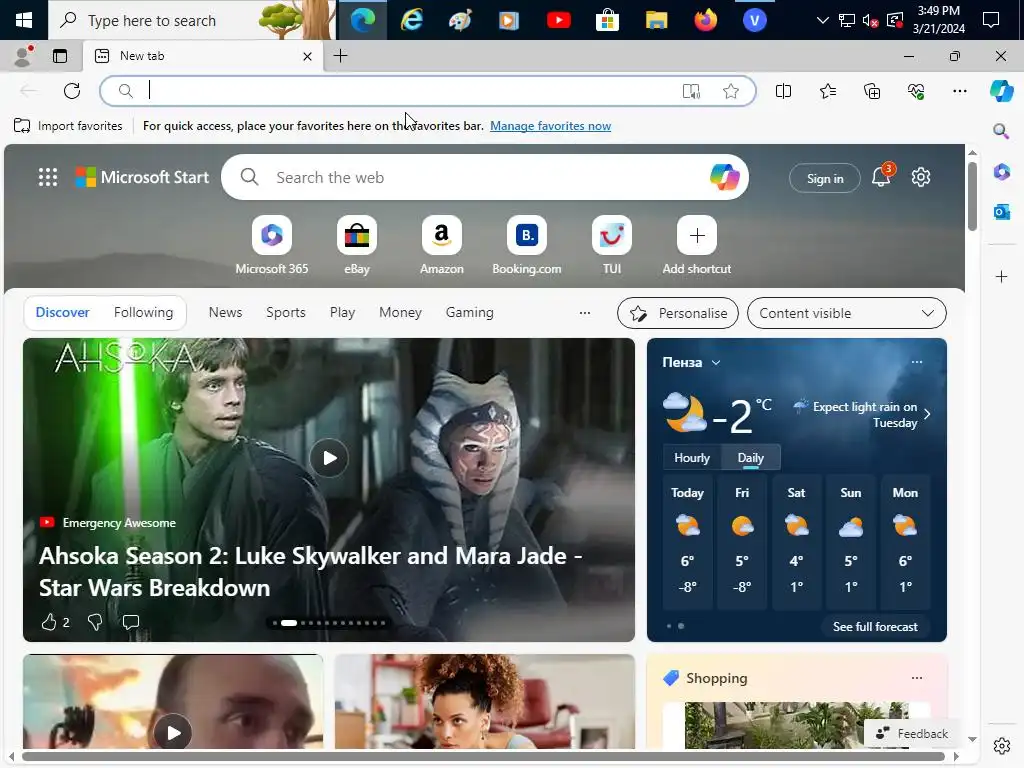Open the weather card more options menu
This screenshot has height=768, width=1024.
pos(917,362)
